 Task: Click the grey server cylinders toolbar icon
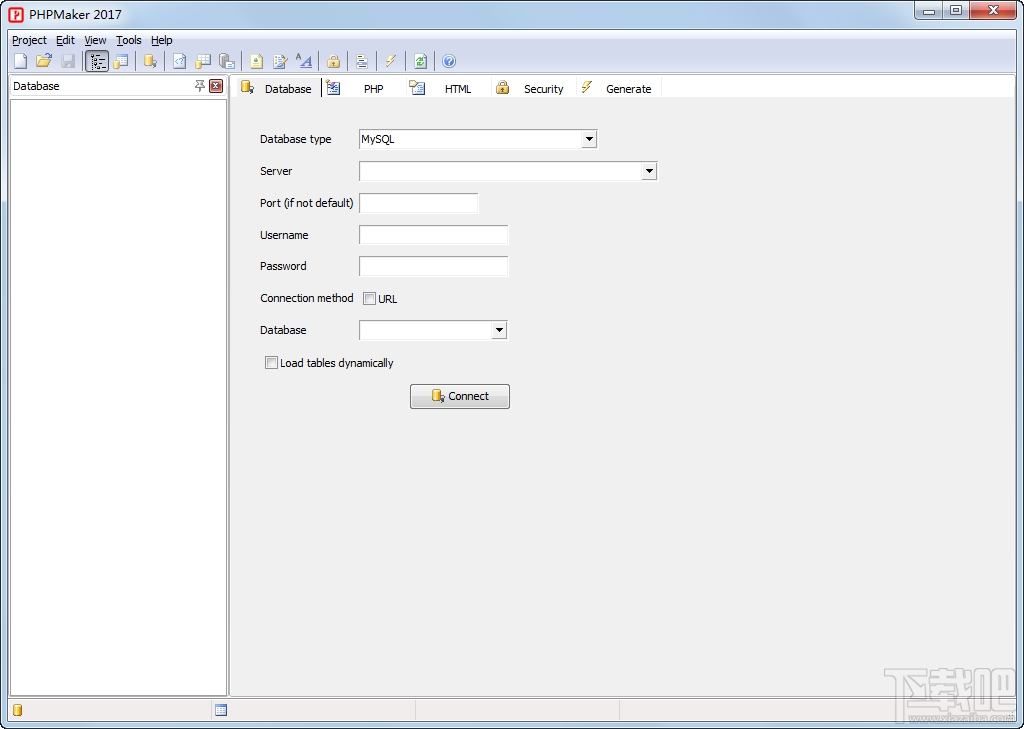coord(227,61)
